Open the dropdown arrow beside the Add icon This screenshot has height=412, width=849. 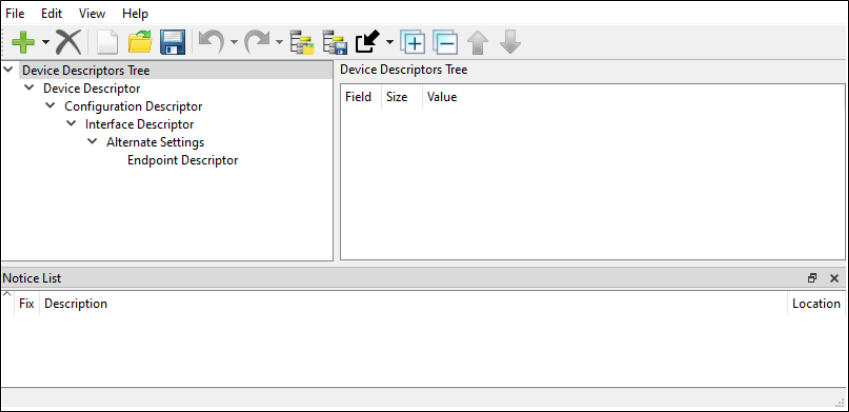click(x=45, y=43)
